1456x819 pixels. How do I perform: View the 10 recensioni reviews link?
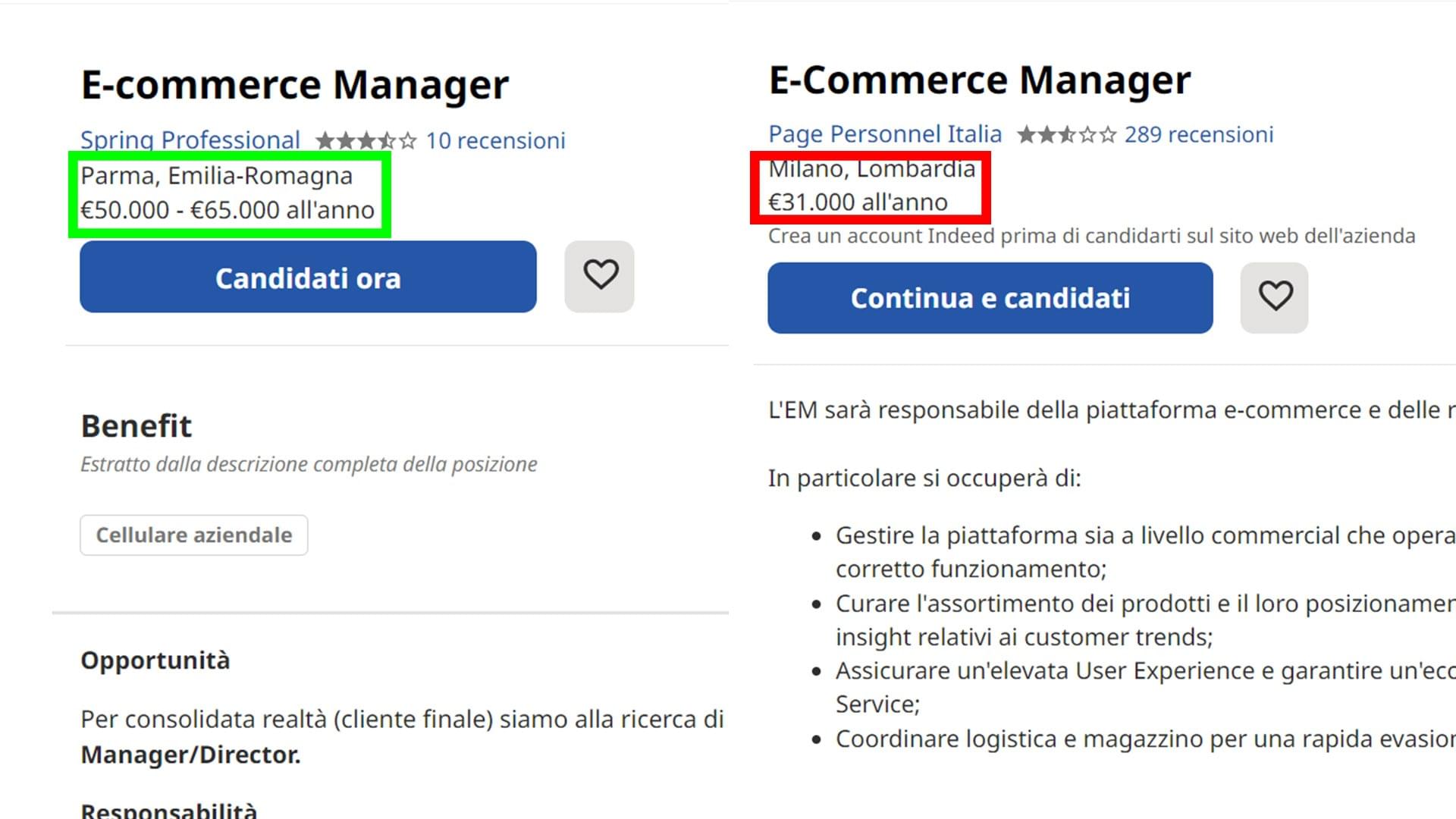coord(495,141)
